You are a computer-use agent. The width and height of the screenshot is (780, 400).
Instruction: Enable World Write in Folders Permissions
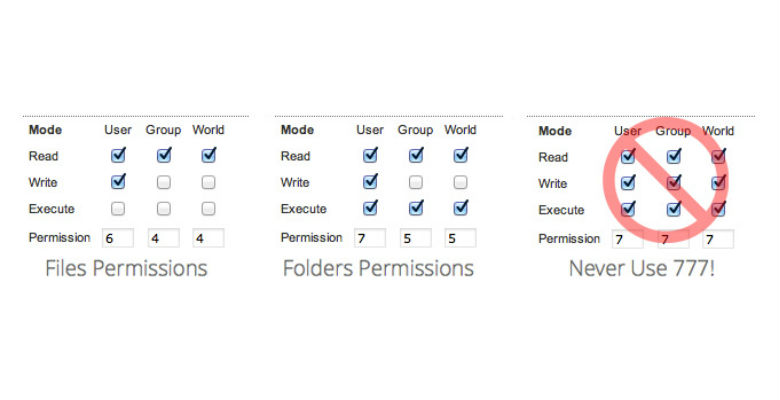[460, 182]
